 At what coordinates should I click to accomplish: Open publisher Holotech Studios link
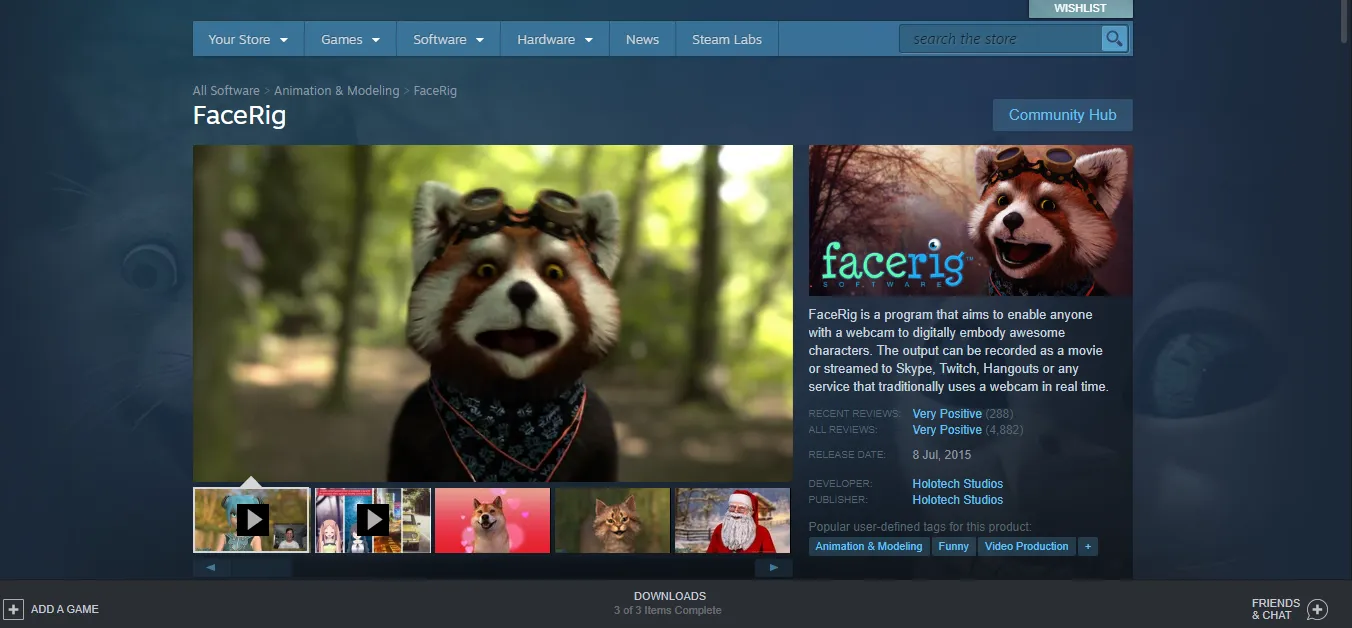click(957, 500)
